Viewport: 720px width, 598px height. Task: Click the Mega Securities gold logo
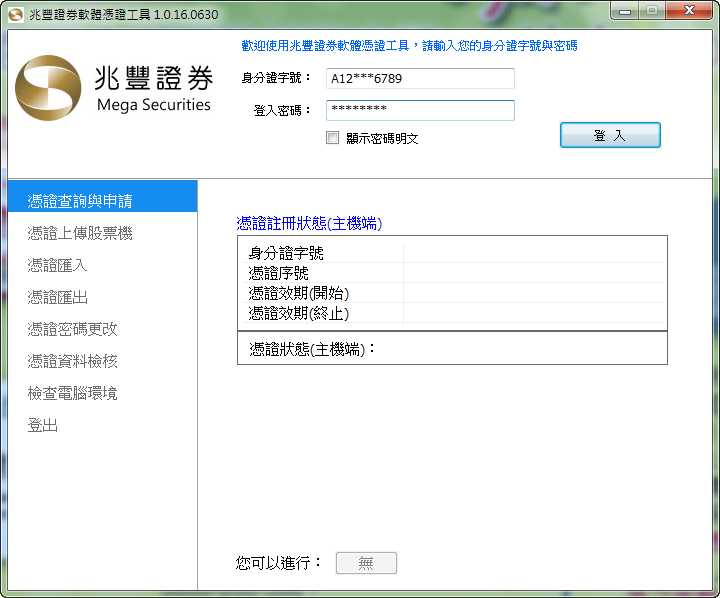48,88
